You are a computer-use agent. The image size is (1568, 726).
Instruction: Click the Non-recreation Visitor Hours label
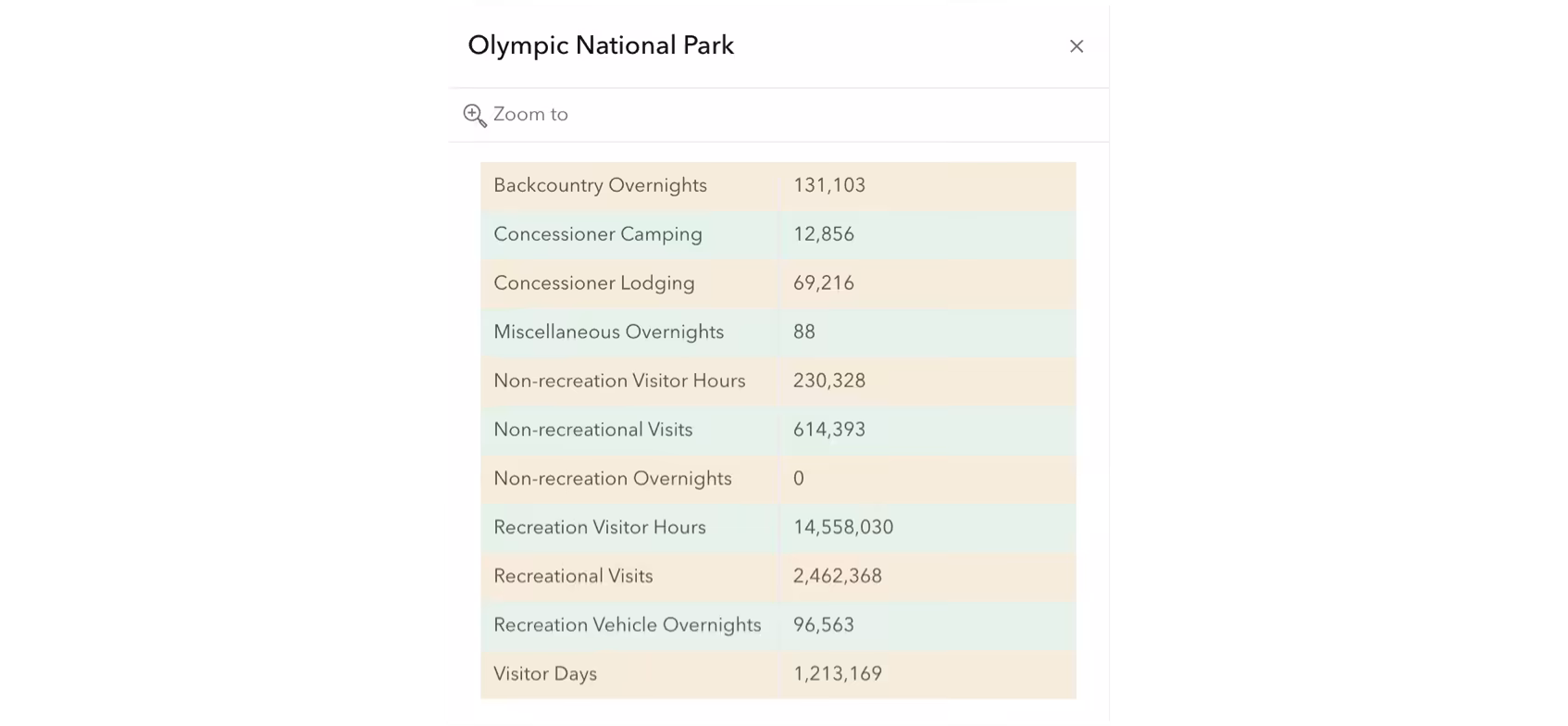619,381
